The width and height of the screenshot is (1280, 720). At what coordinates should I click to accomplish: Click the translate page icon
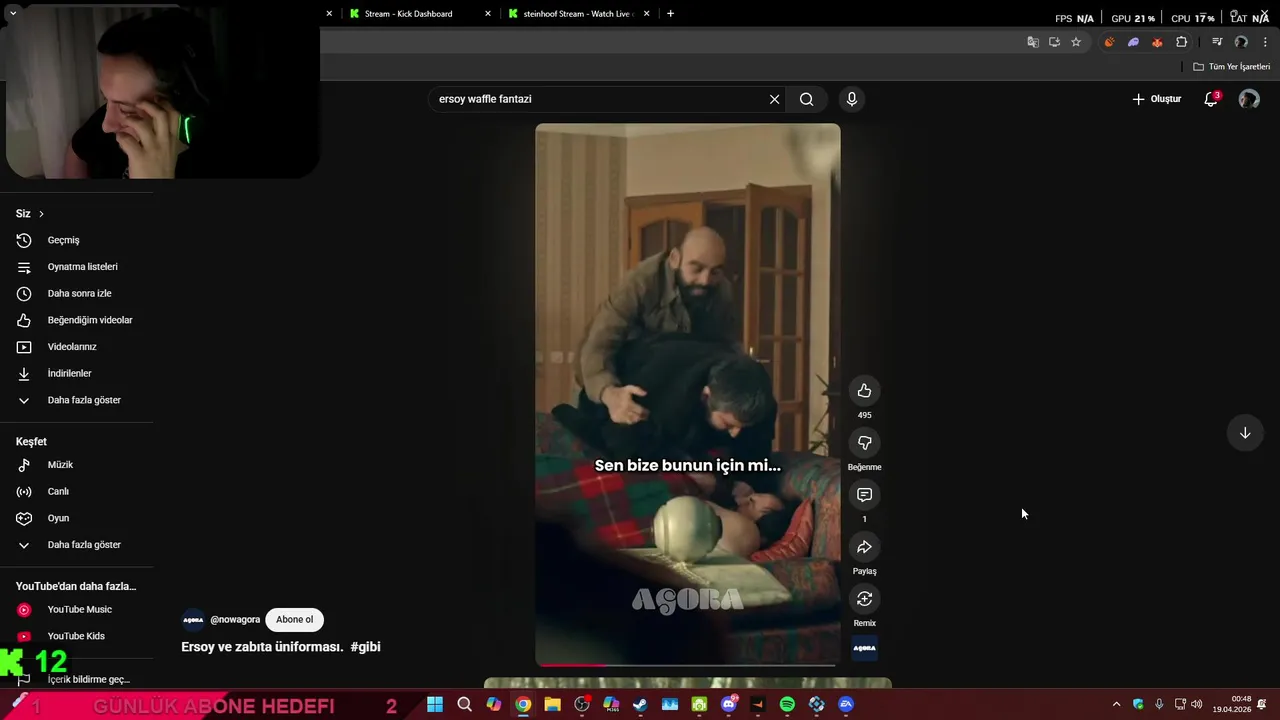click(x=1033, y=42)
